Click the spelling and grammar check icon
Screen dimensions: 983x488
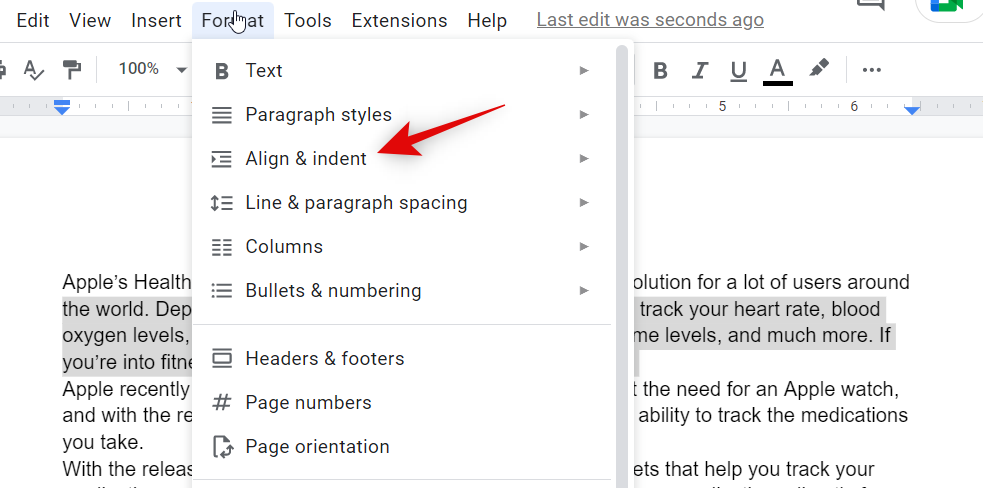tap(34, 69)
